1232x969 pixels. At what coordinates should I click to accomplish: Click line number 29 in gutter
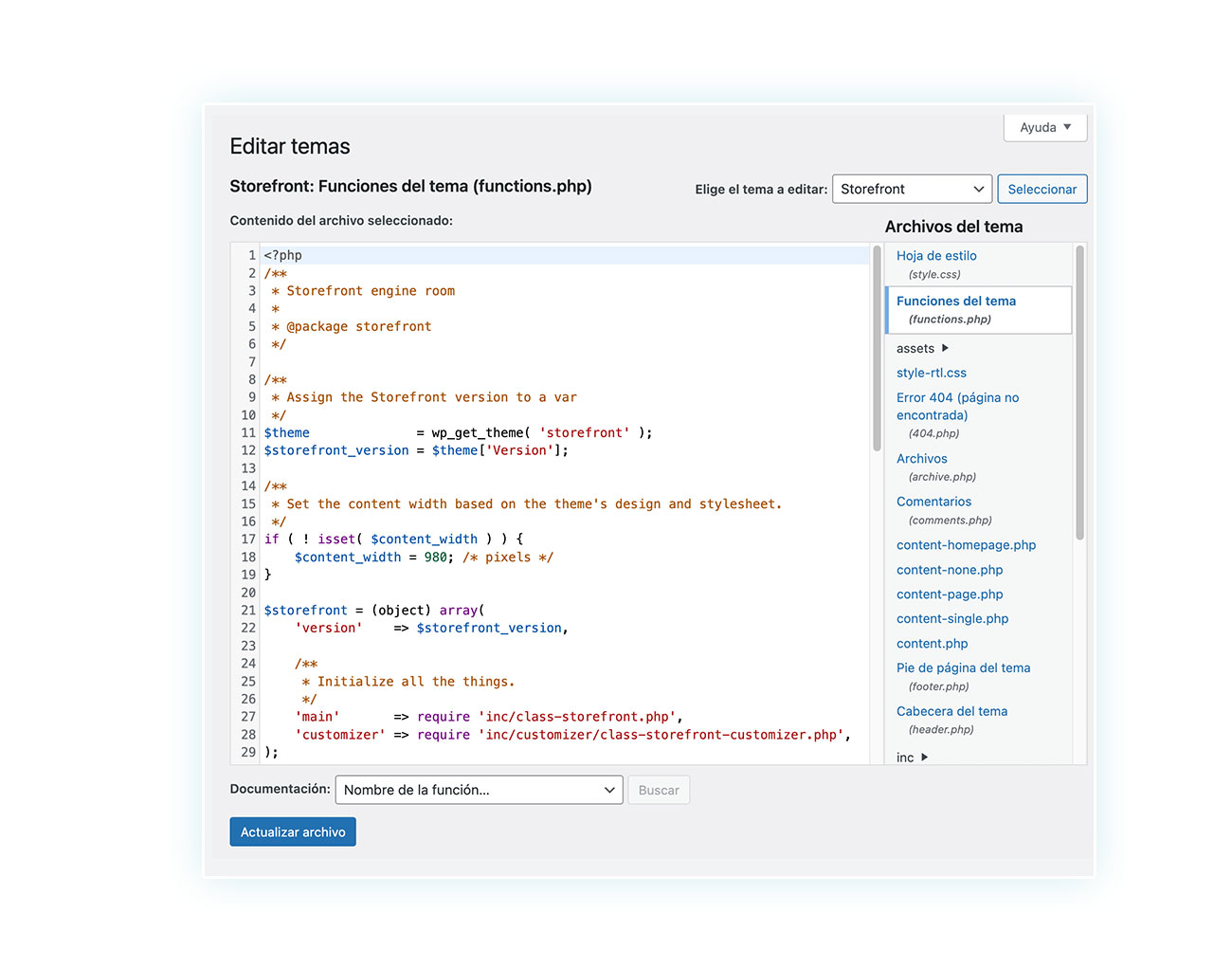[x=248, y=753]
